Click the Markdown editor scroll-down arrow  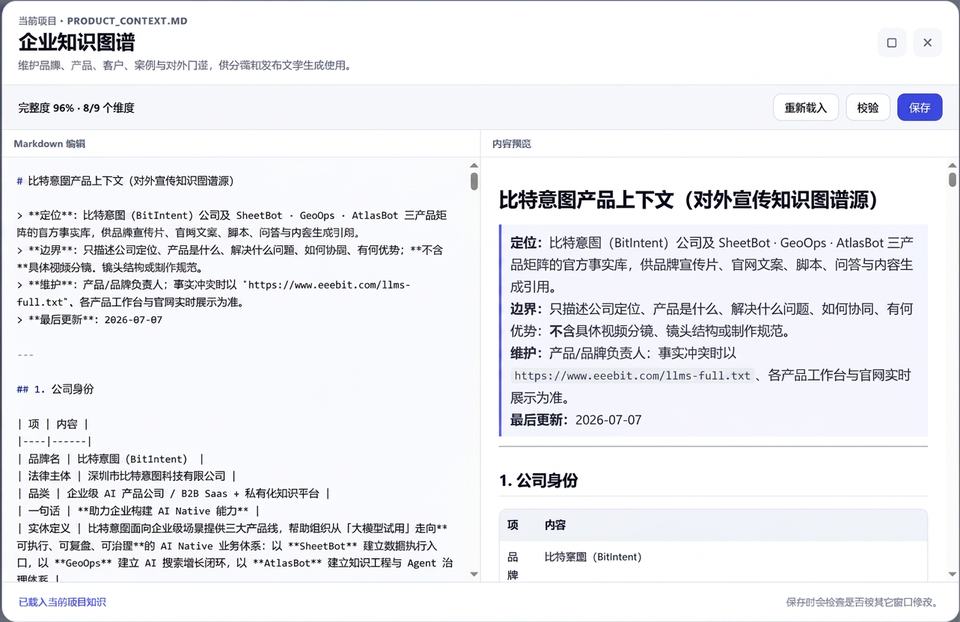click(x=474, y=574)
